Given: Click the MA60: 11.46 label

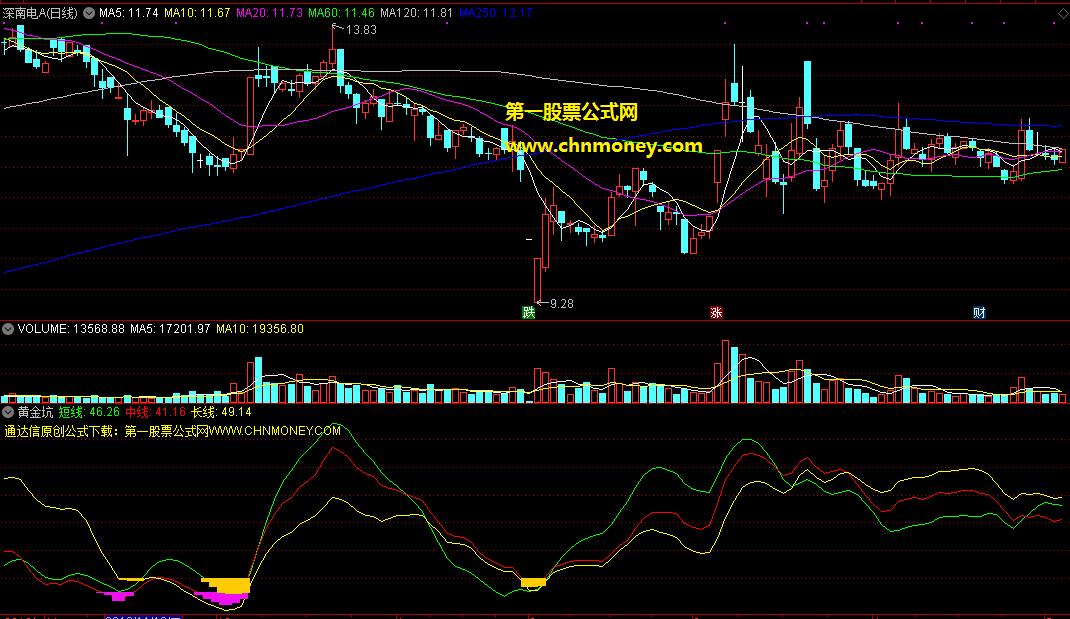Looking at the screenshot, I should click(x=341, y=13).
